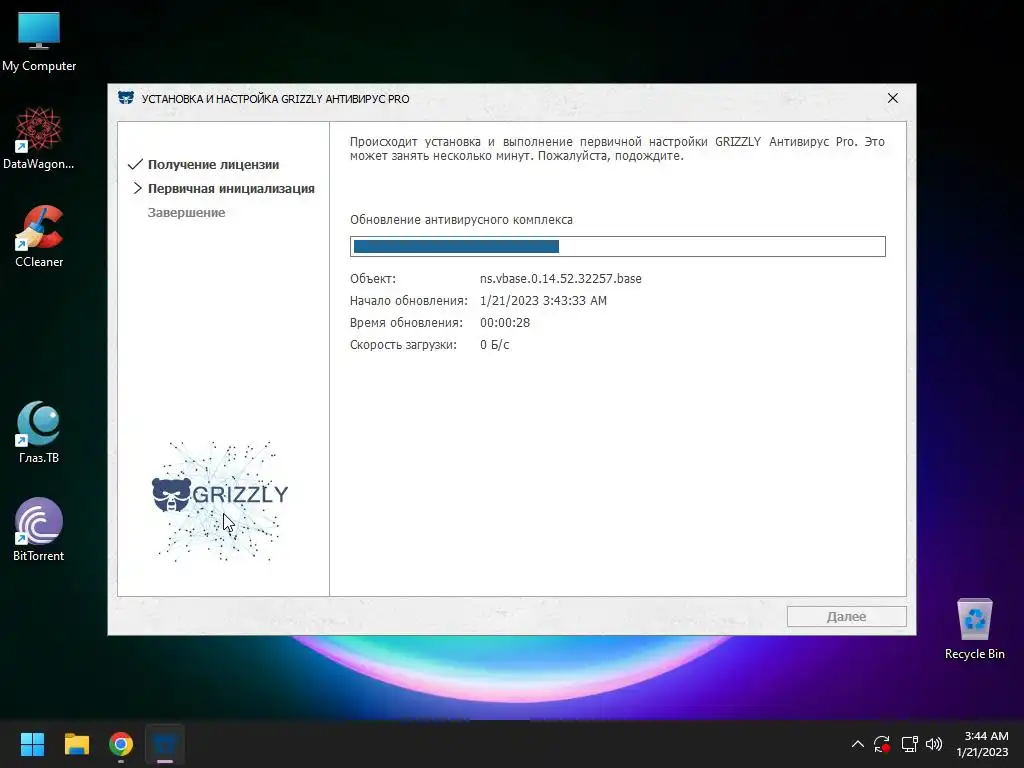Close the Grizzly installer window
Screen dimensions: 1024x768
[893, 98]
